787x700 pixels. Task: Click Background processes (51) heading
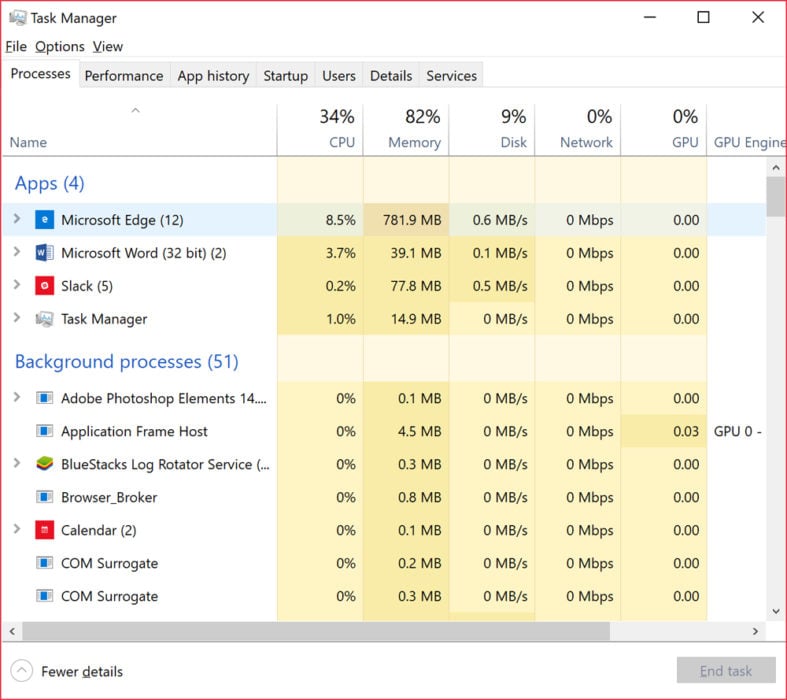(126, 362)
